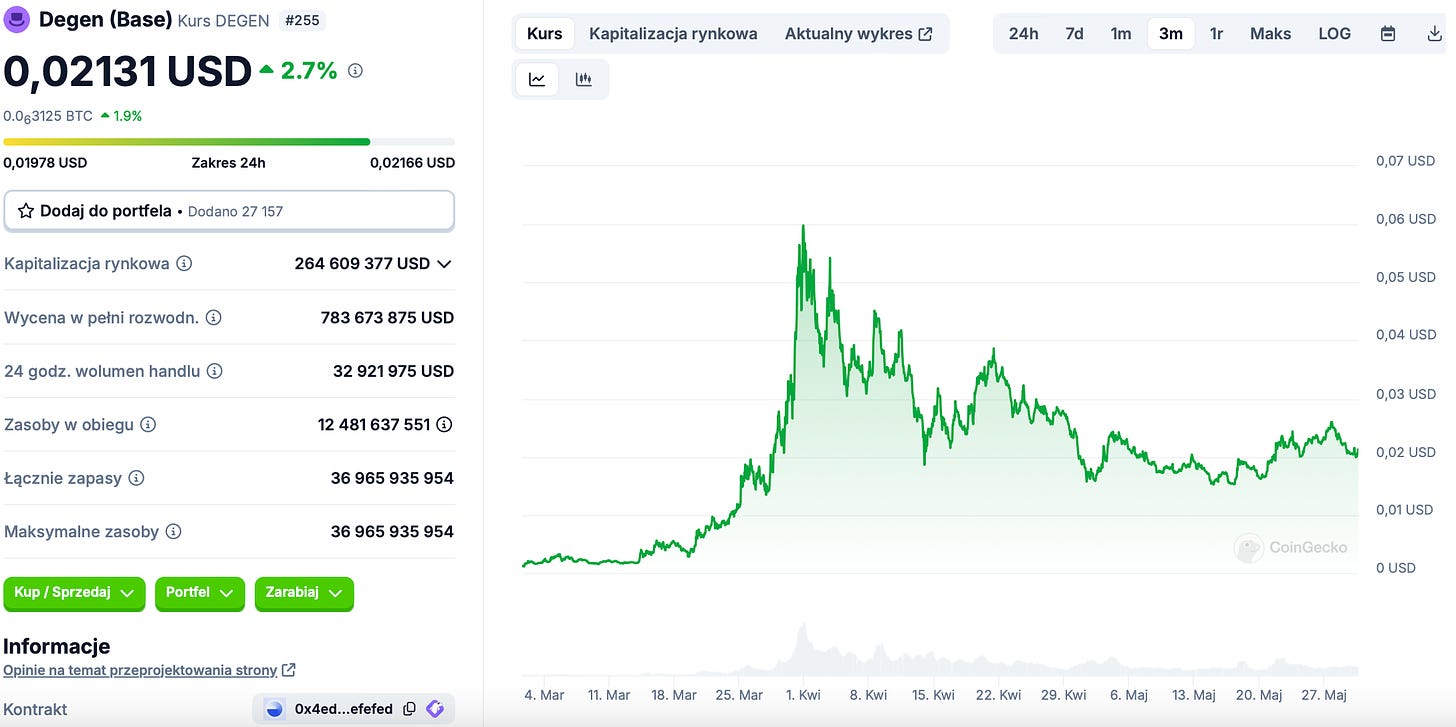Click the 0,06 USD price axis label
Screen dimensions: 1456x727
point(1405,219)
